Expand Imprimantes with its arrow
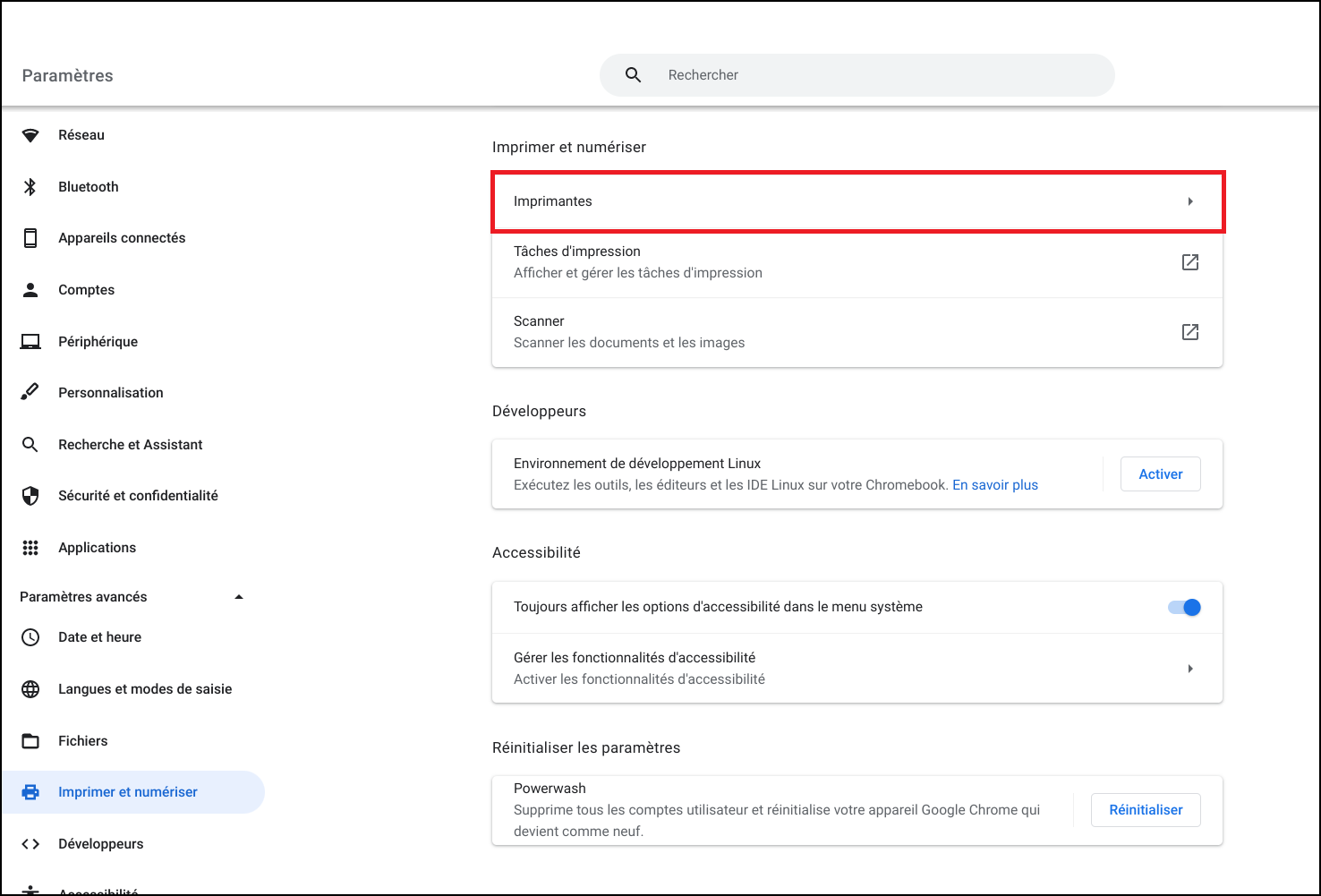Screen dimensions: 1321x896 pyautogui.click(x=1189, y=201)
